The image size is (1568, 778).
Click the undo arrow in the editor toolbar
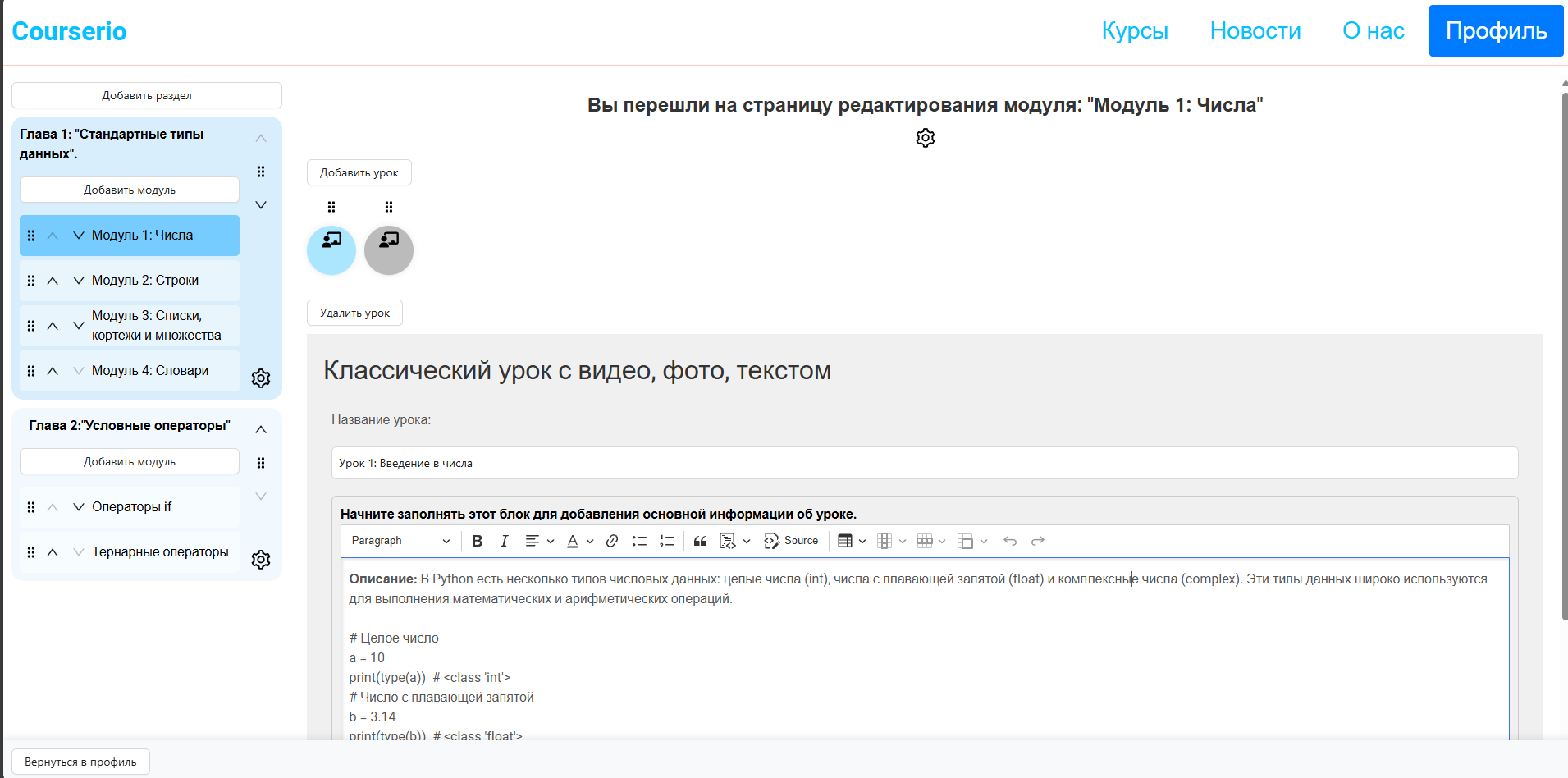[x=1010, y=541]
